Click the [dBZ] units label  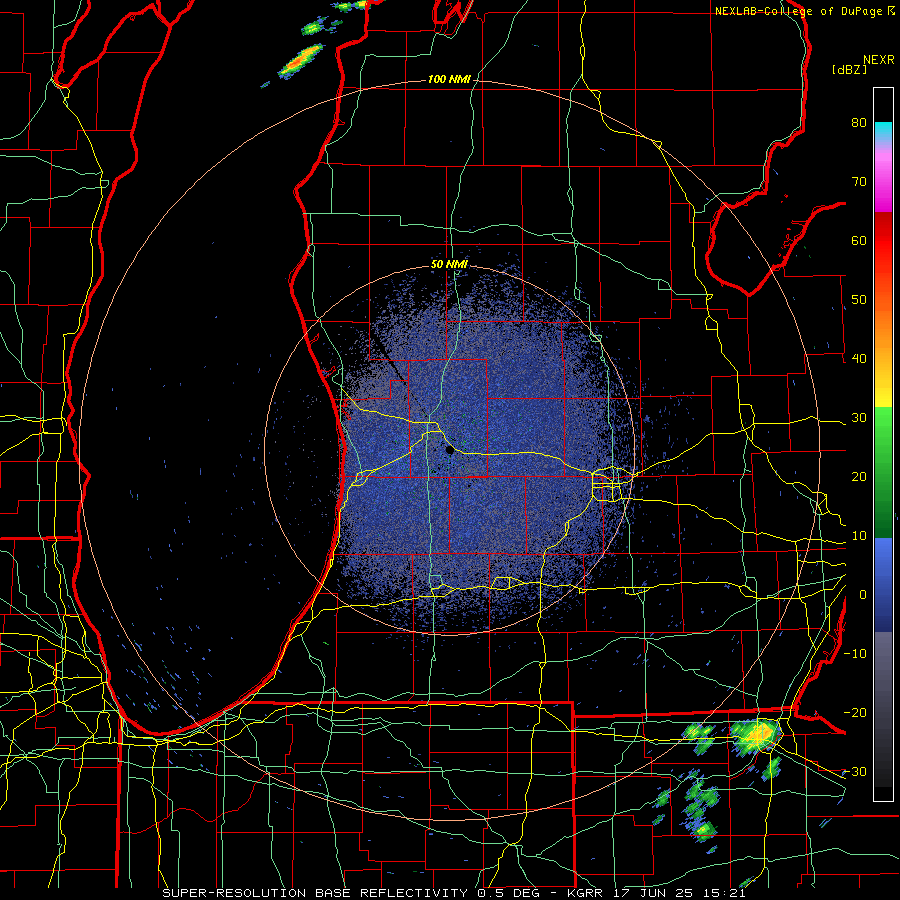(x=849, y=69)
